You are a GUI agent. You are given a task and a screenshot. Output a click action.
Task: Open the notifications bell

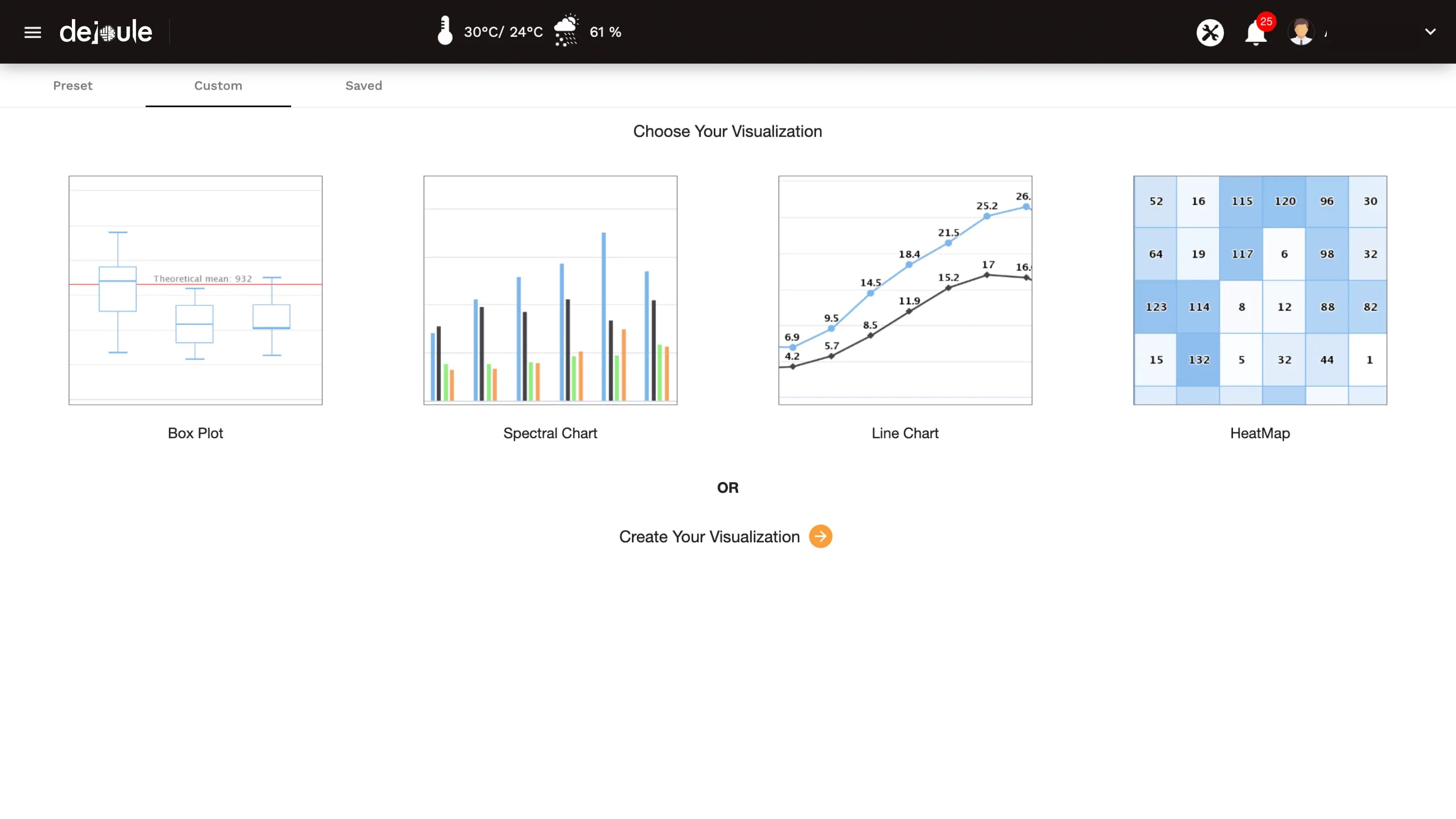tap(1255, 33)
